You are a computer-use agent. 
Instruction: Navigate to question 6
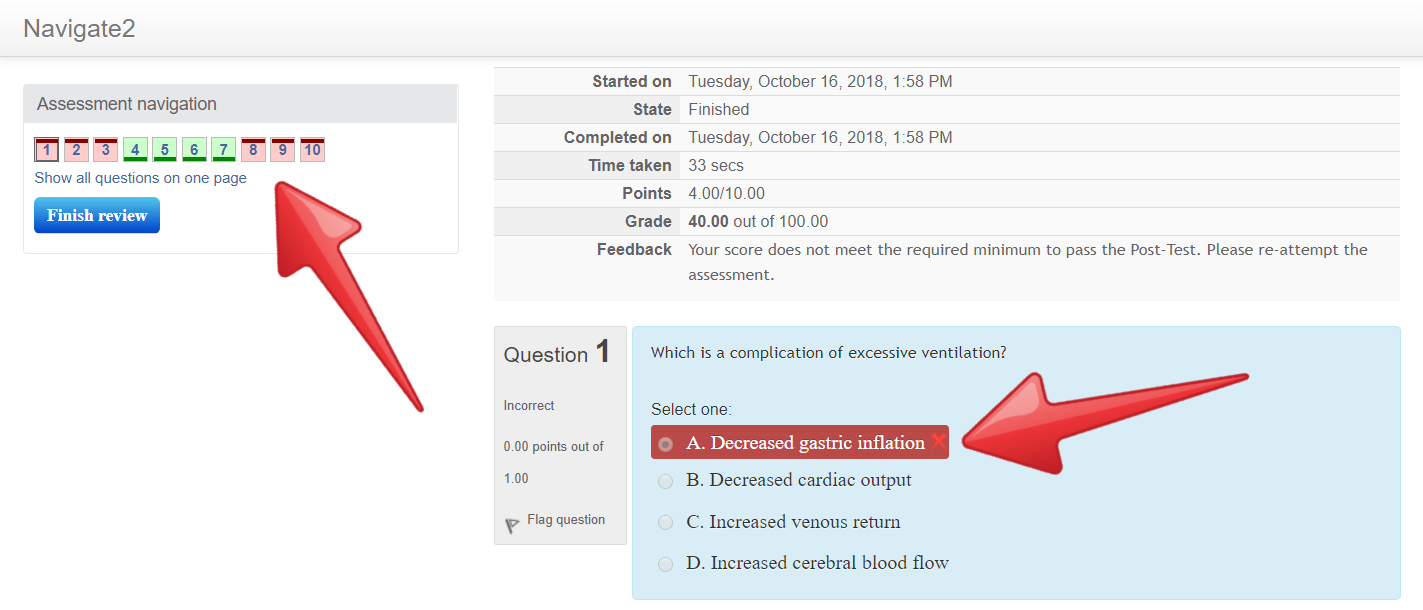pyautogui.click(x=194, y=149)
